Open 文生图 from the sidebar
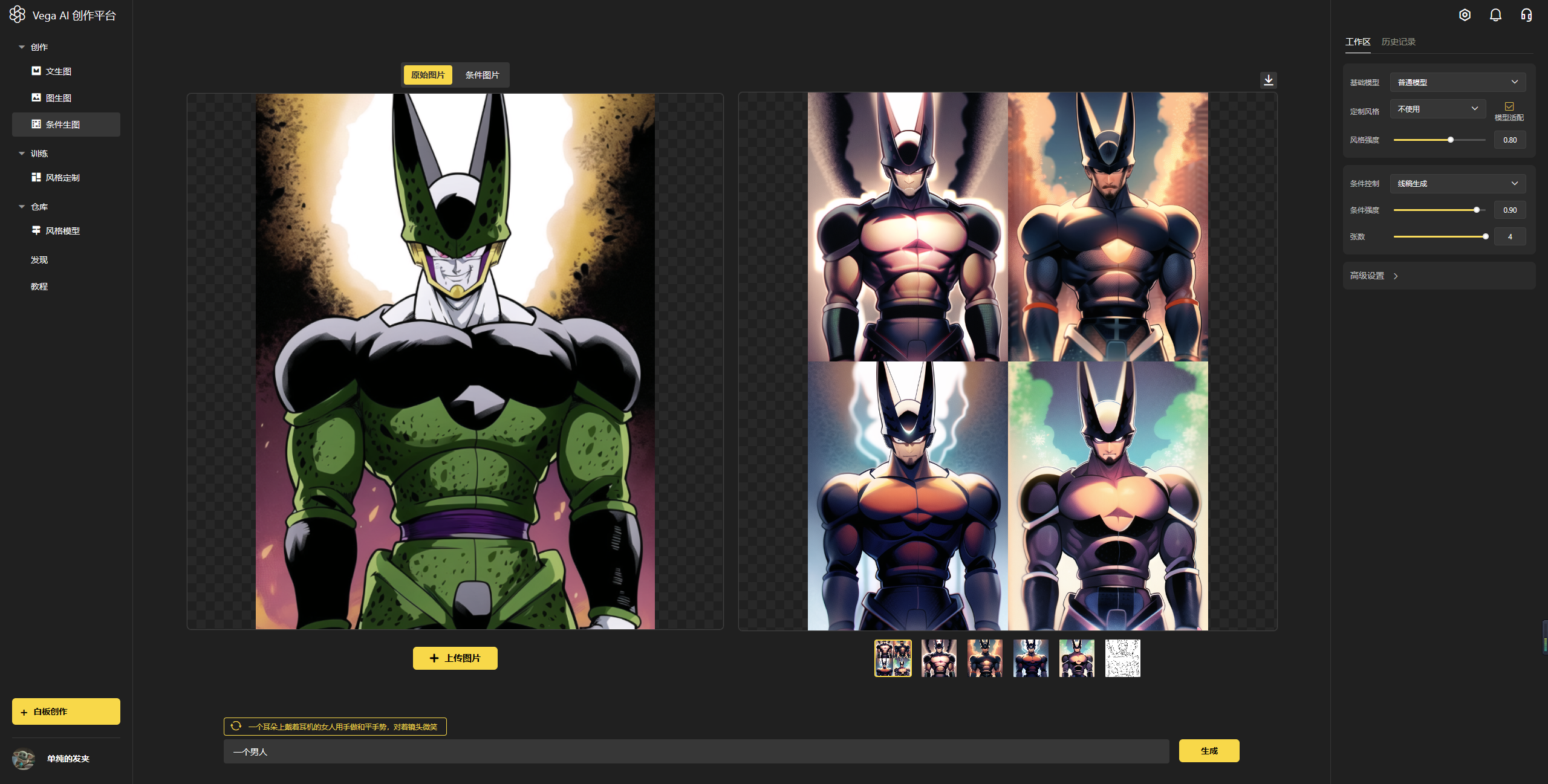This screenshot has width=1548, height=784. 59,71
